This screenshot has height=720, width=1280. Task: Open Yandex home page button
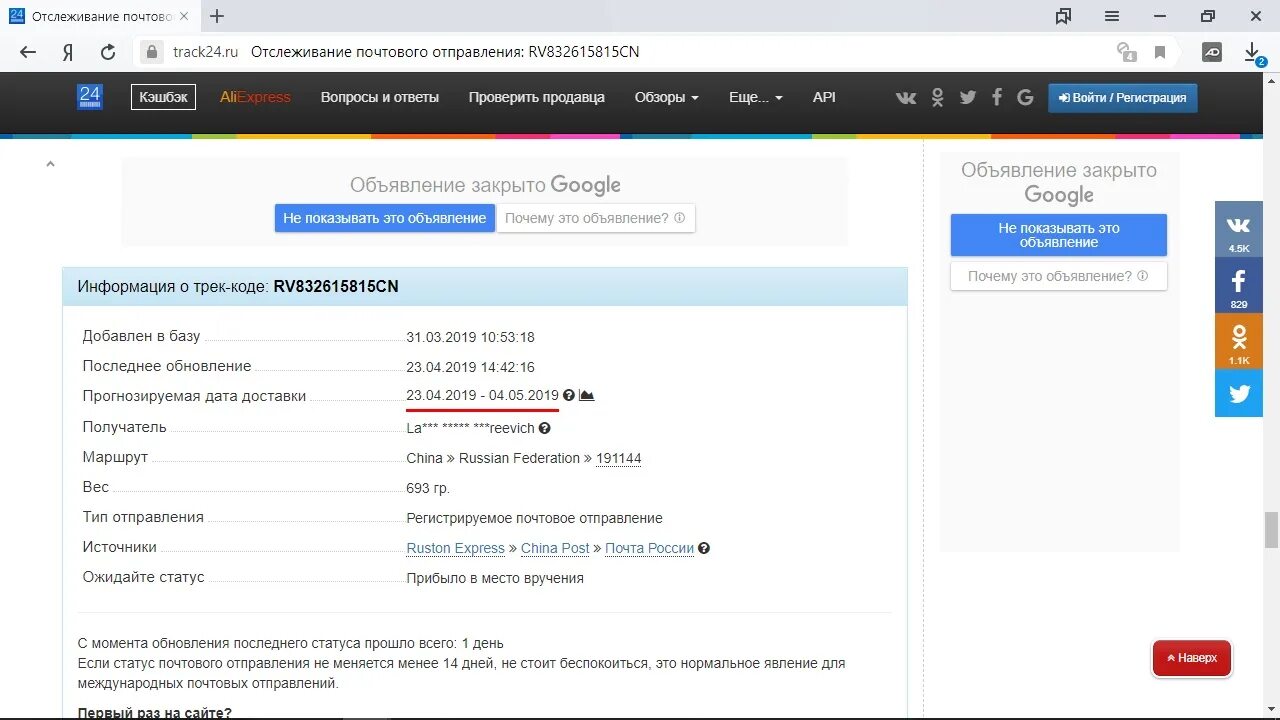(x=68, y=53)
